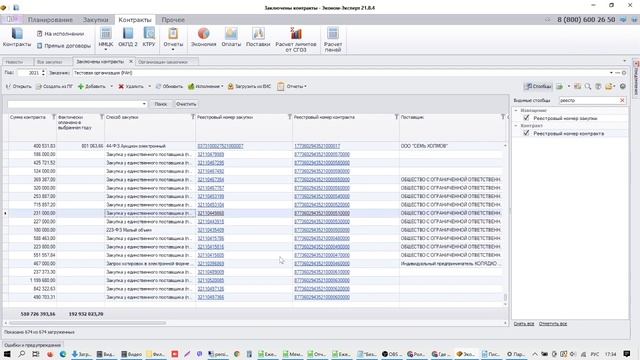
Task: Filter the Сумма контракта column
Action: point(53,117)
